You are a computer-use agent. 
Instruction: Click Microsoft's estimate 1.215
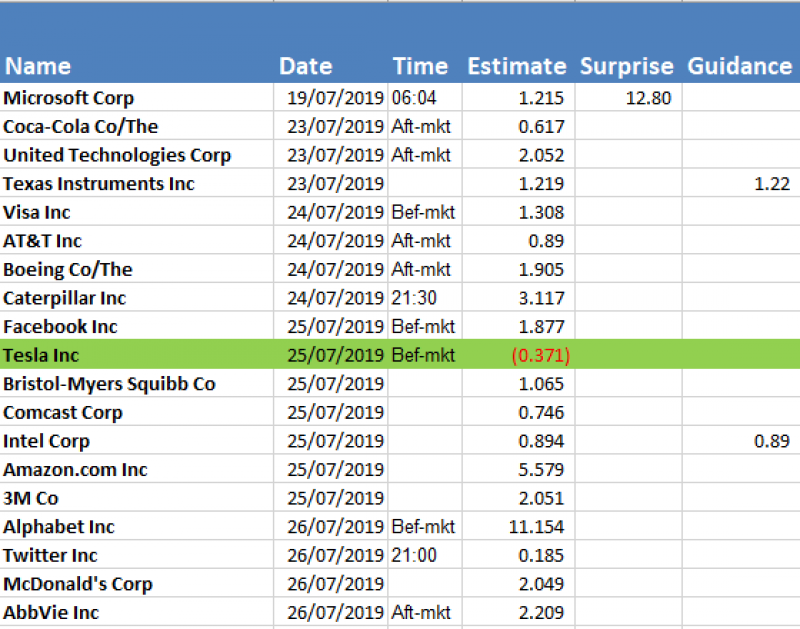point(541,97)
